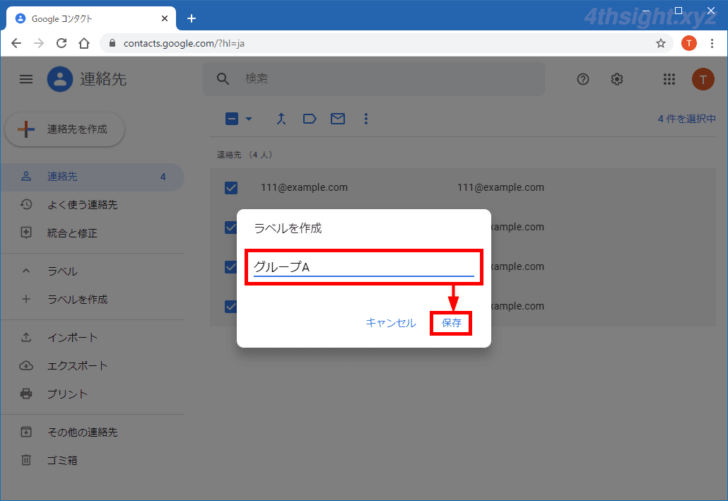Go to browser home page

[84, 43]
